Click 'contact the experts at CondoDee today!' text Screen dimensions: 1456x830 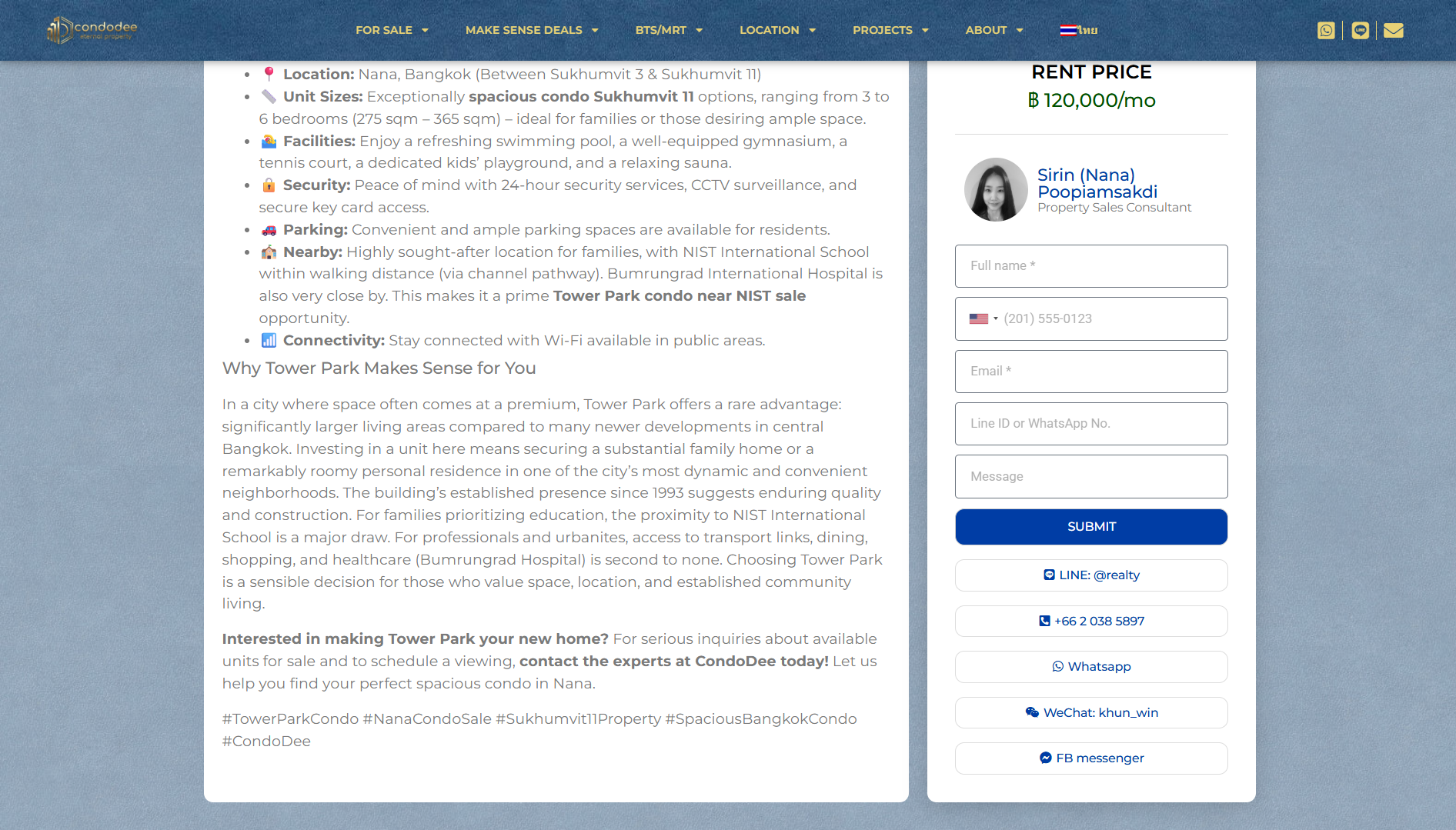pyautogui.click(x=674, y=662)
